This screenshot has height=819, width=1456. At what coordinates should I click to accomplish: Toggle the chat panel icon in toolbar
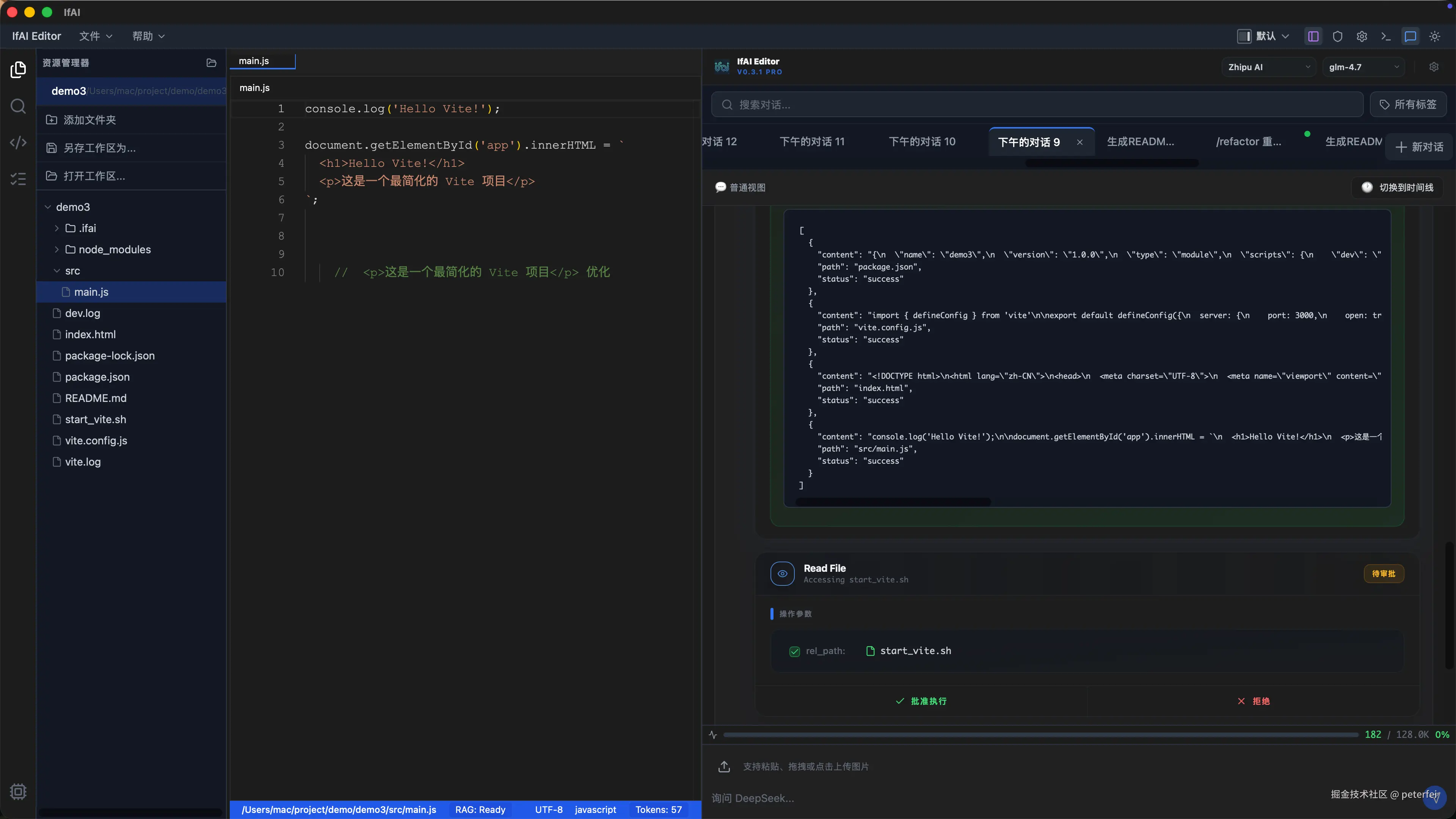tap(1410, 36)
